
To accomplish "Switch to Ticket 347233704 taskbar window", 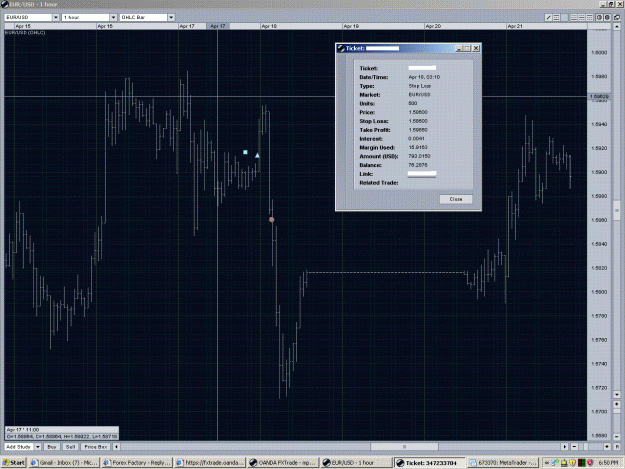I will click(x=430, y=463).
